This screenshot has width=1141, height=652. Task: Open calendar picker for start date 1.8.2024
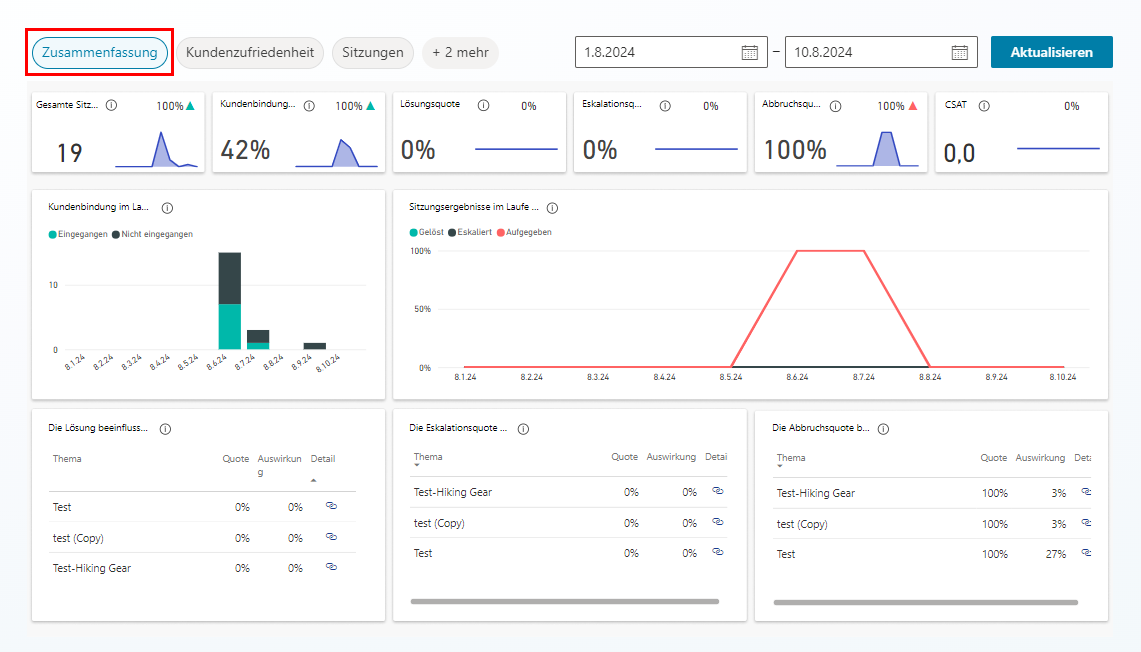click(x=749, y=53)
